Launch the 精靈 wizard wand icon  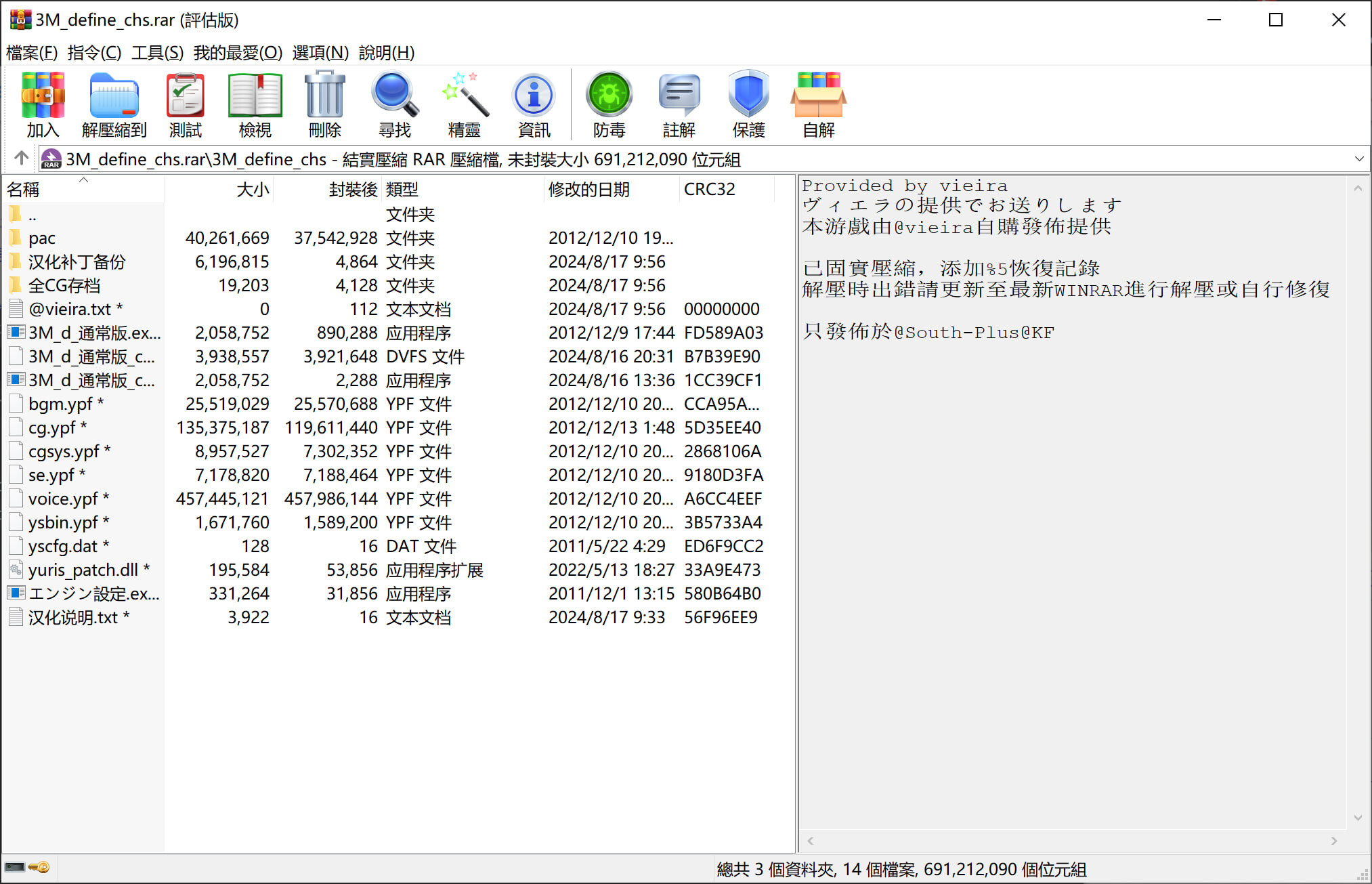[464, 104]
